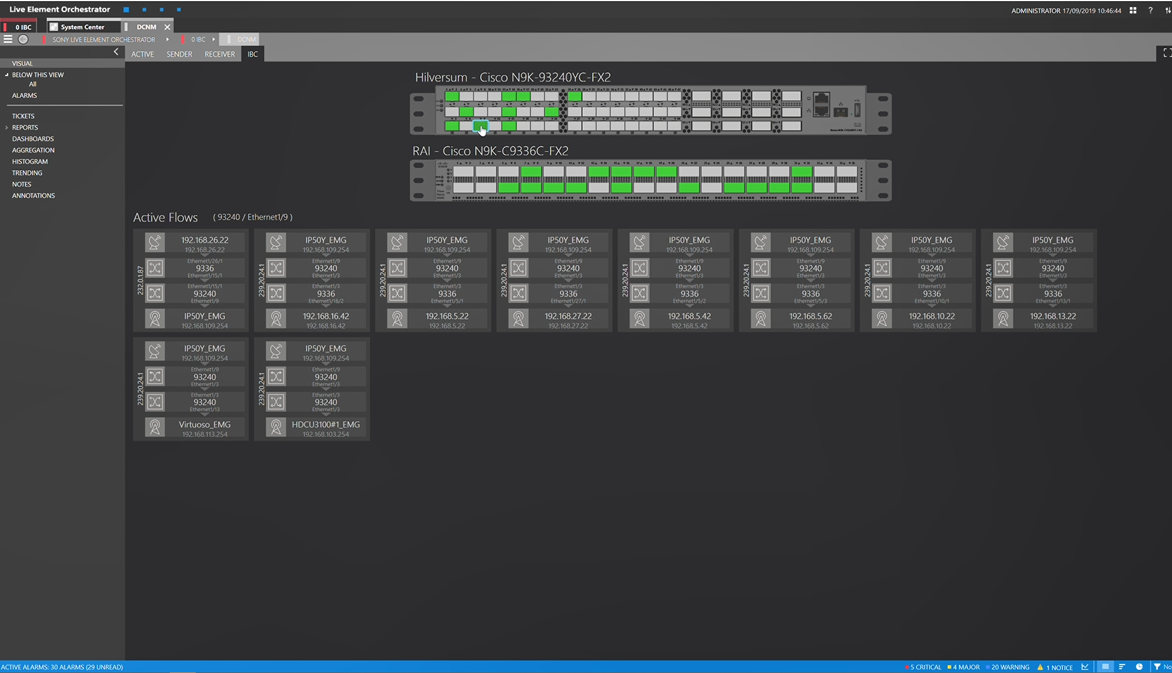Viewport: 1172px width, 673px height.
Task: Click the sender dish icon on Virtuoso_EMG flow card
Action: (x=155, y=351)
